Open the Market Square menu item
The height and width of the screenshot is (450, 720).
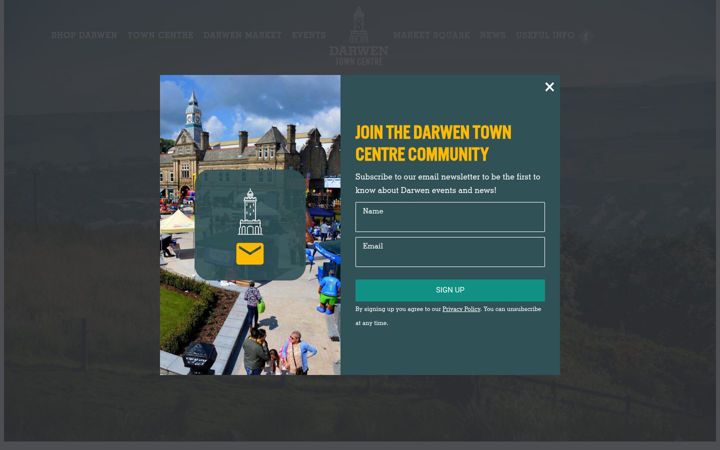[x=431, y=35]
